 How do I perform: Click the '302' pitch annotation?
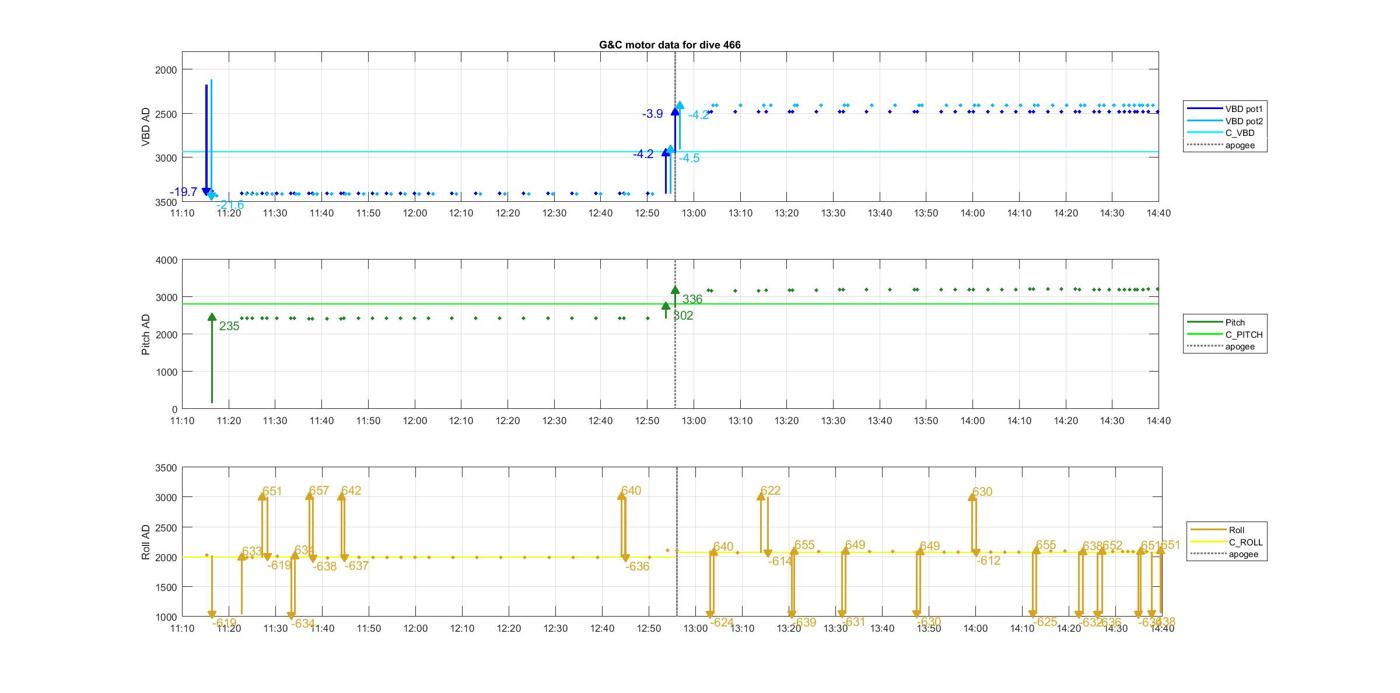683,315
